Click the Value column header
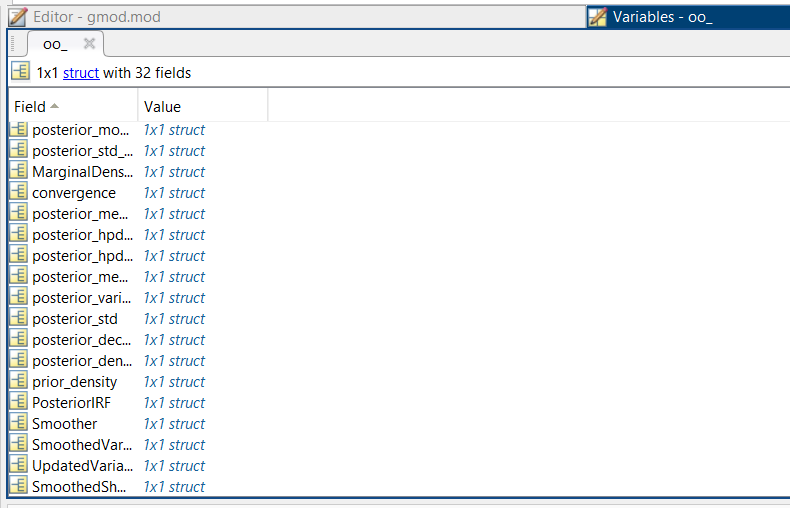Screen dimensions: 790x508 point(203,106)
